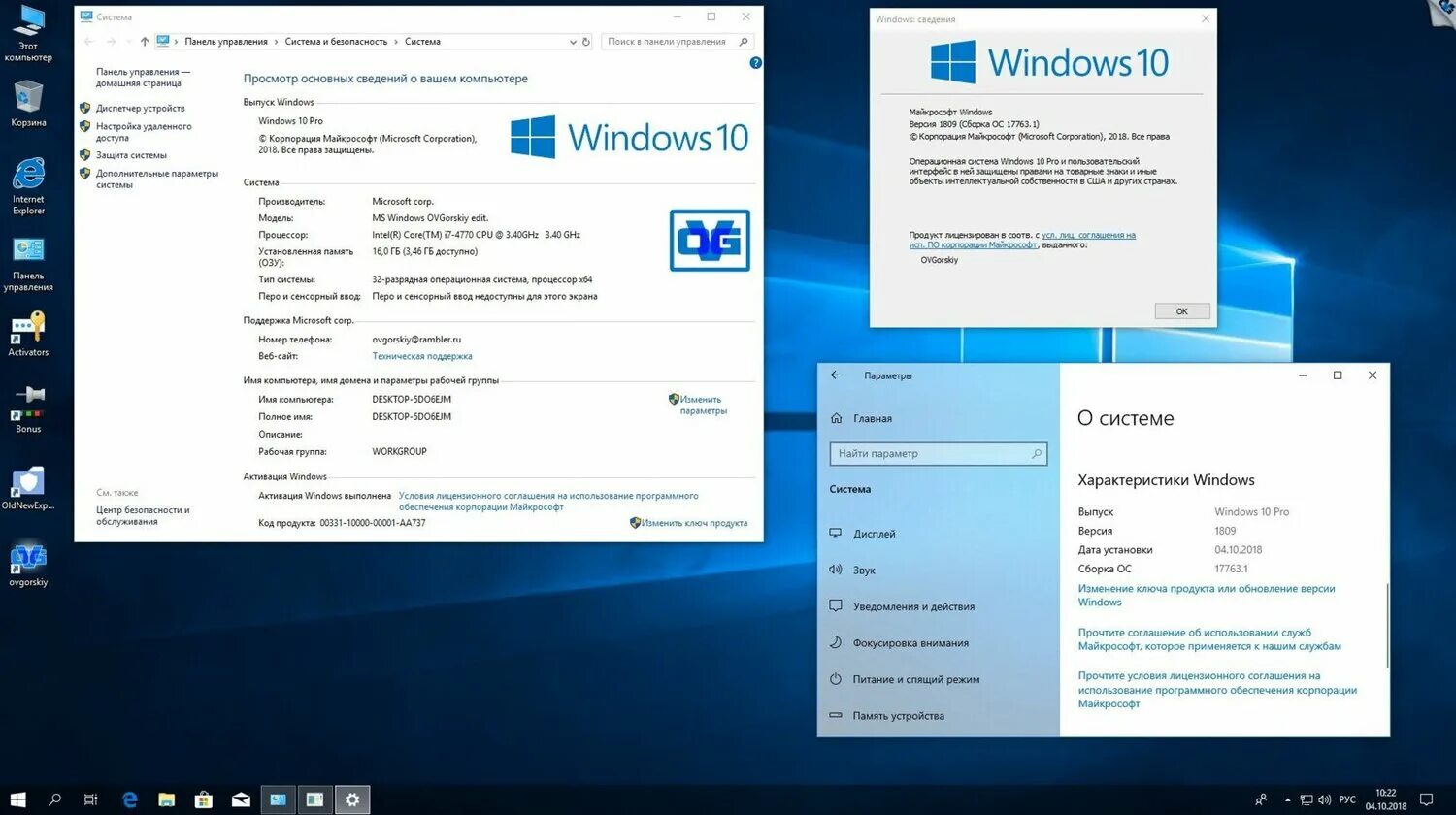
Task: Go back in the Параметры window
Action: coord(836,375)
